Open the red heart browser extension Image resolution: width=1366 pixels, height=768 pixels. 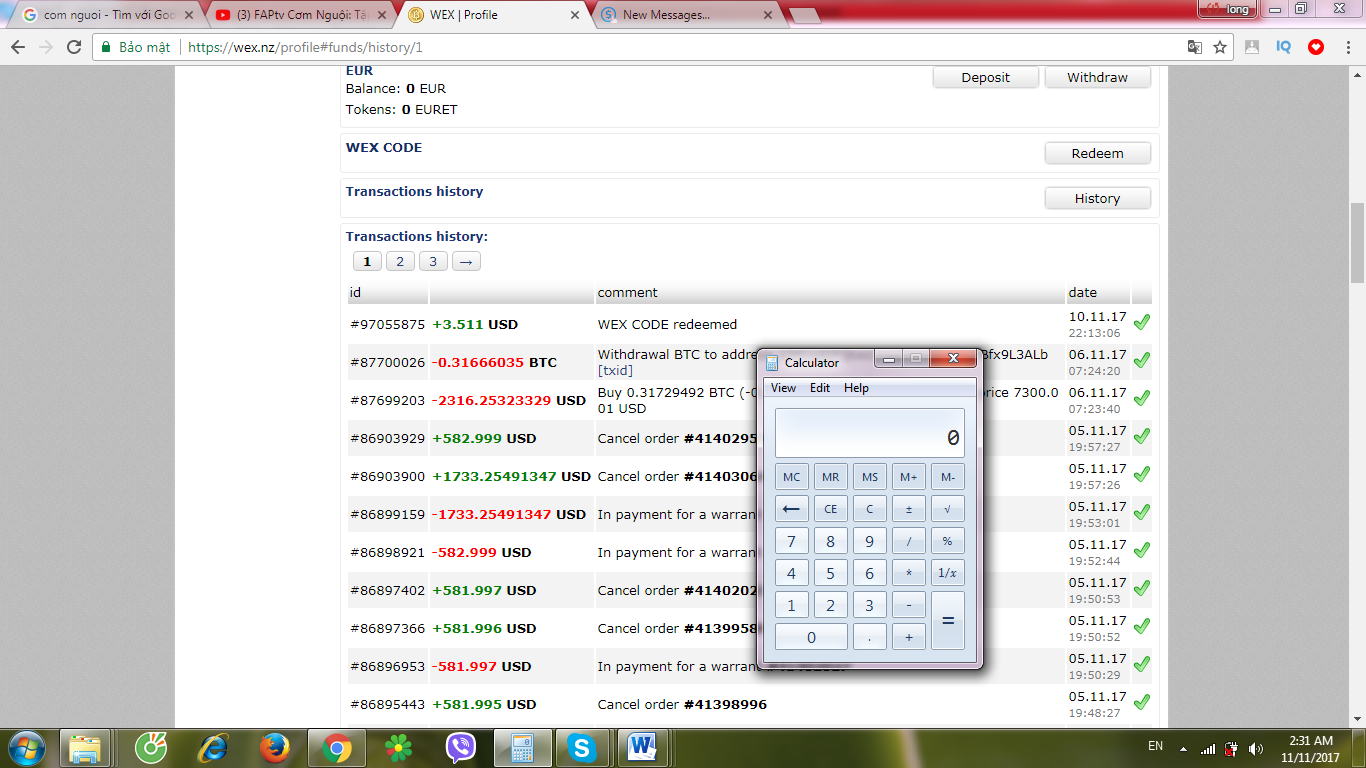(x=1316, y=47)
